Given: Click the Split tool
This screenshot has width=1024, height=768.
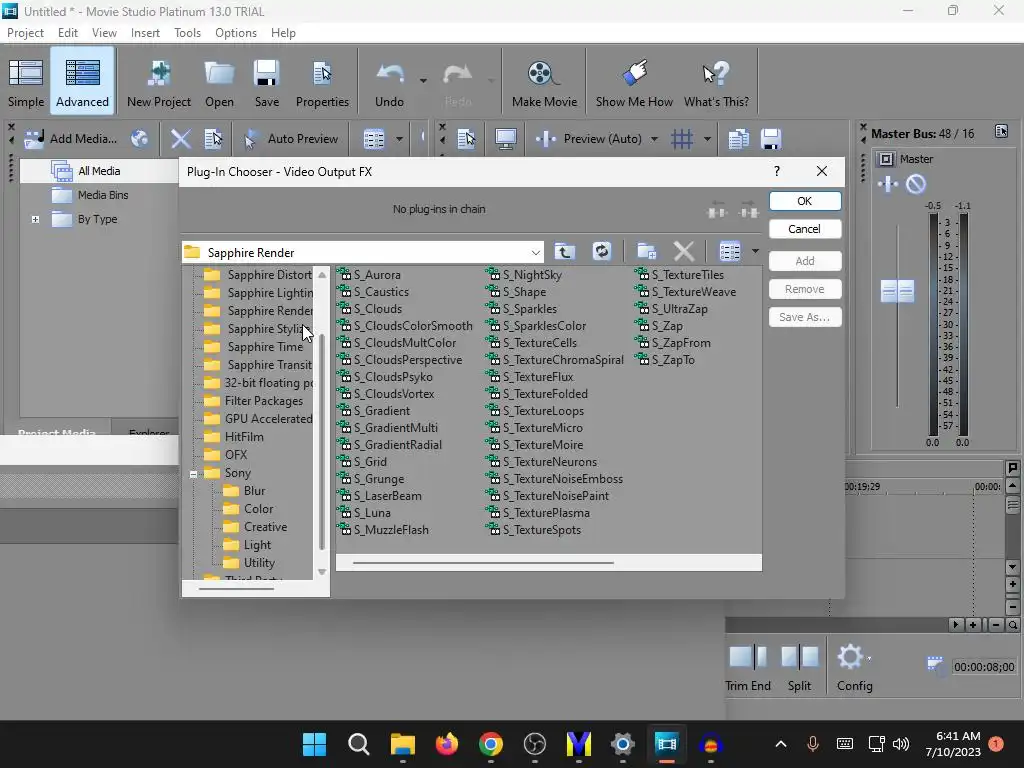Looking at the screenshot, I should [799, 667].
